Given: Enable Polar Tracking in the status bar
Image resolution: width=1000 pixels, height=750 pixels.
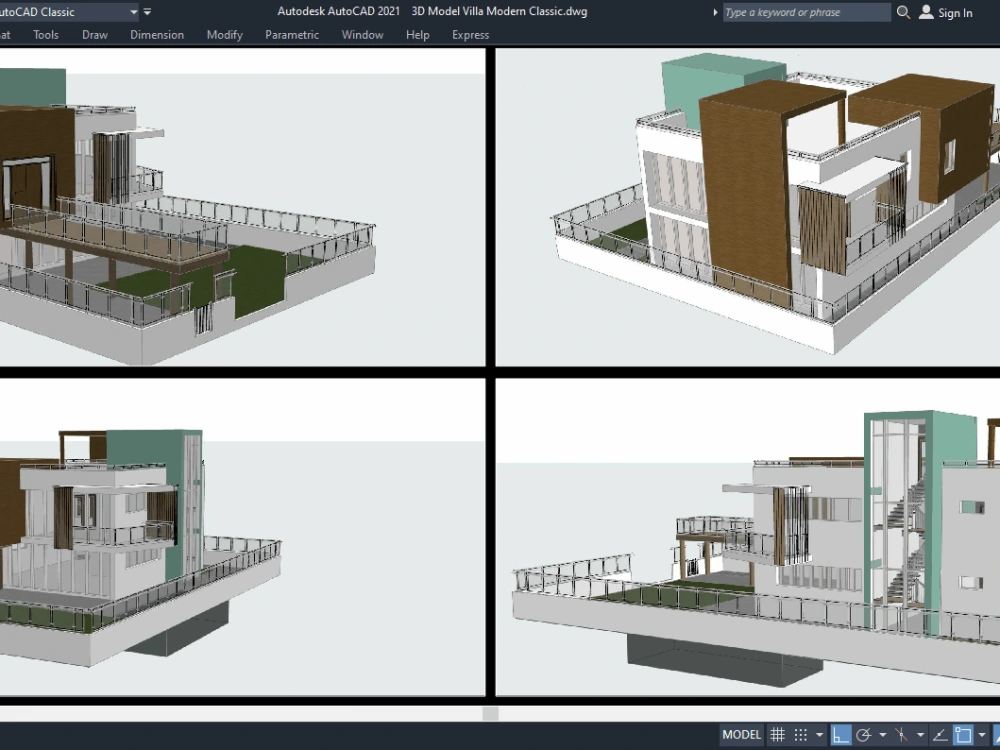Looking at the screenshot, I should tap(863, 735).
